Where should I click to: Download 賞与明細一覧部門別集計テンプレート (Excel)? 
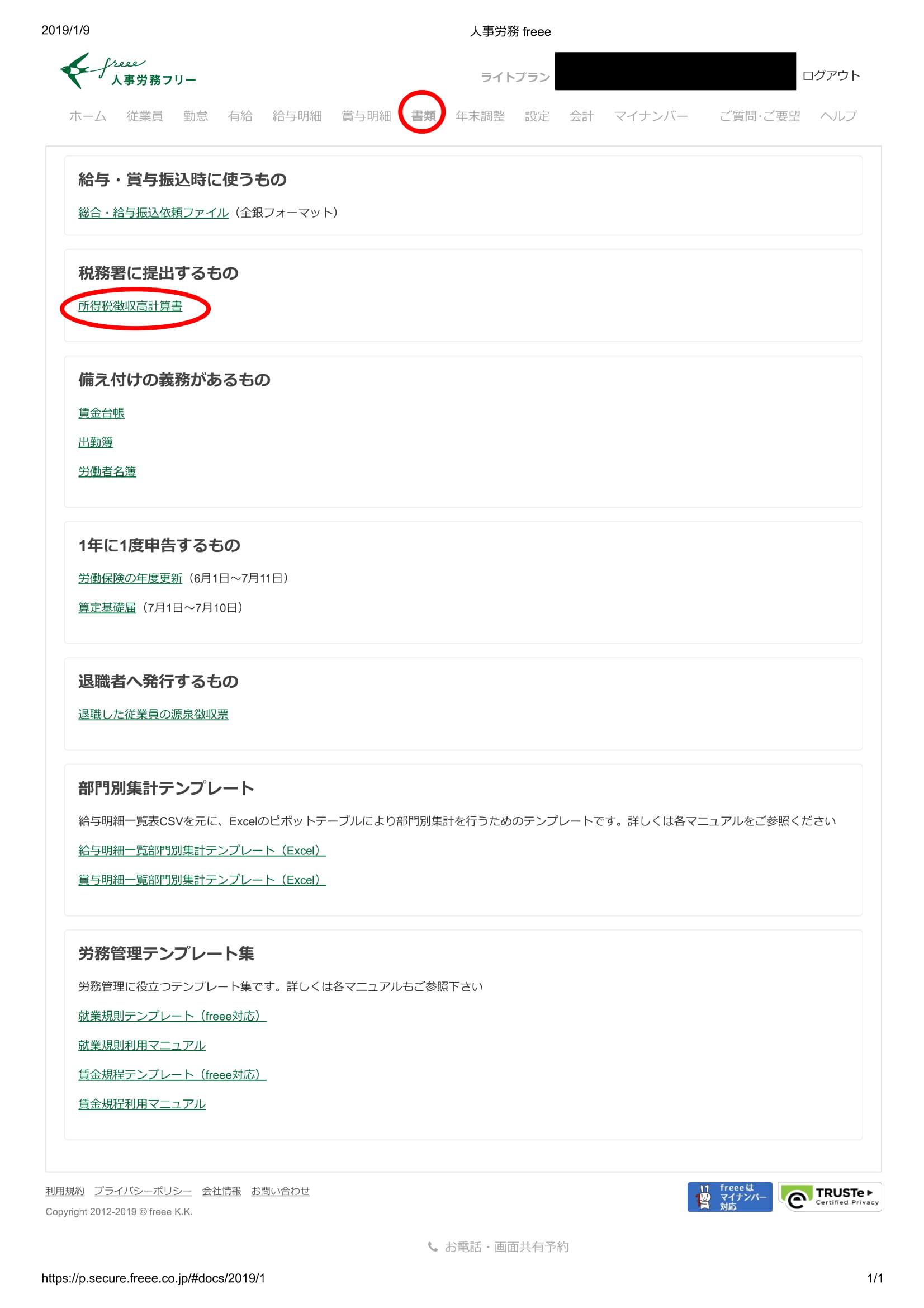202,880
